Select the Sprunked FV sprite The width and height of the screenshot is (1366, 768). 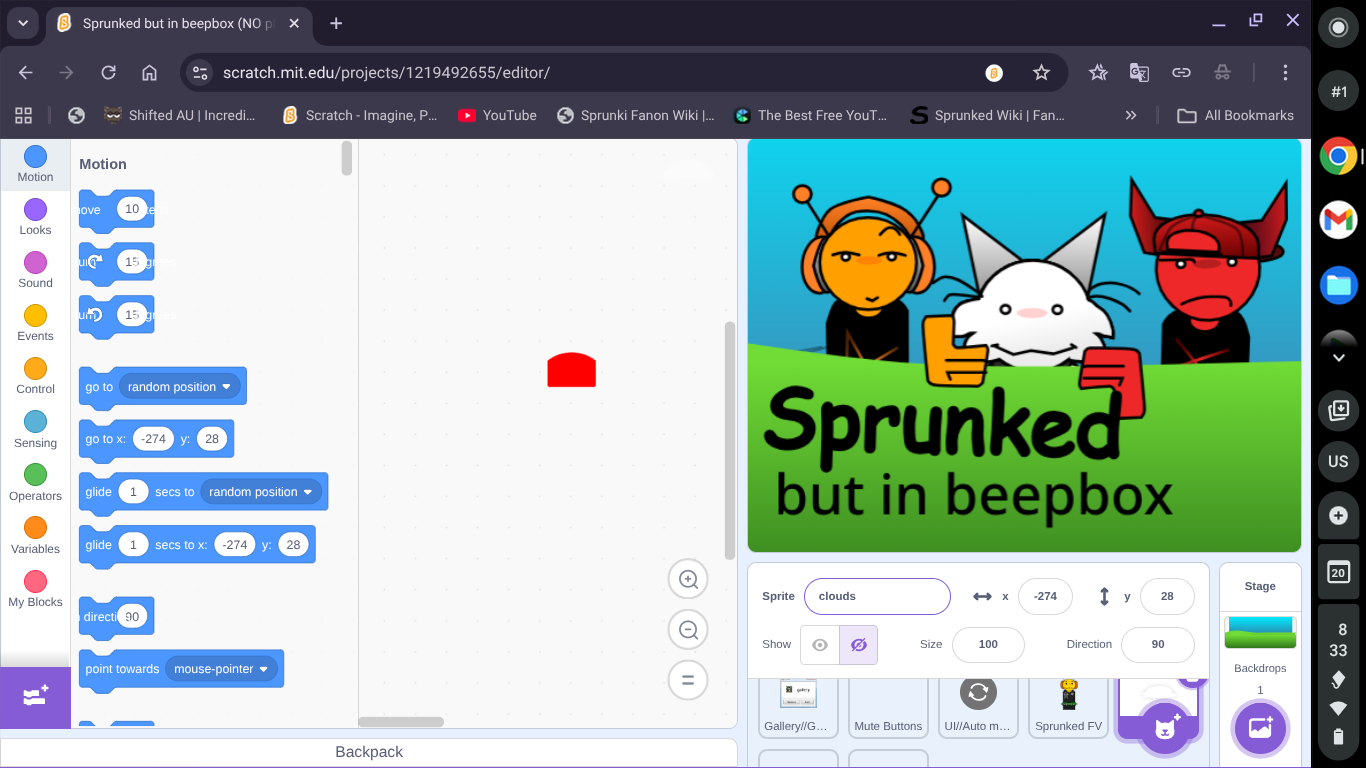click(1068, 707)
